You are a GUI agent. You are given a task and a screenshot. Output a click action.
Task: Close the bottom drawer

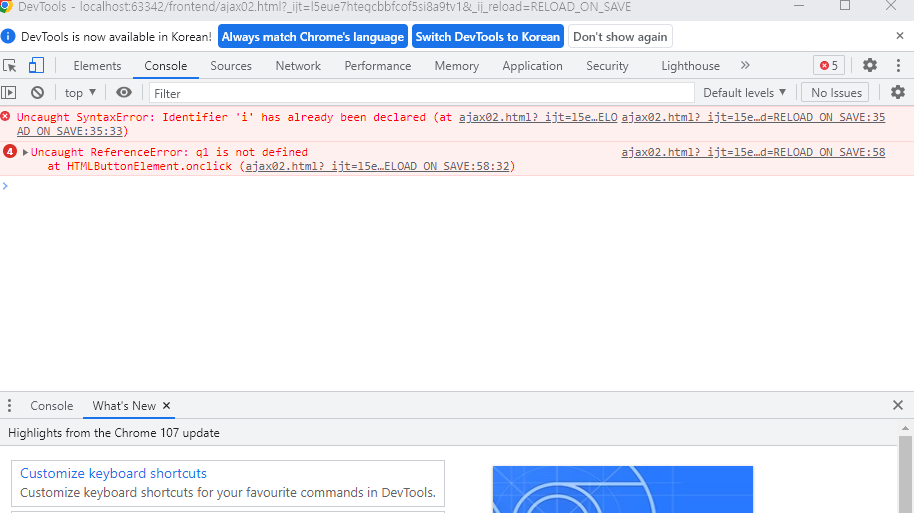pos(898,405)
